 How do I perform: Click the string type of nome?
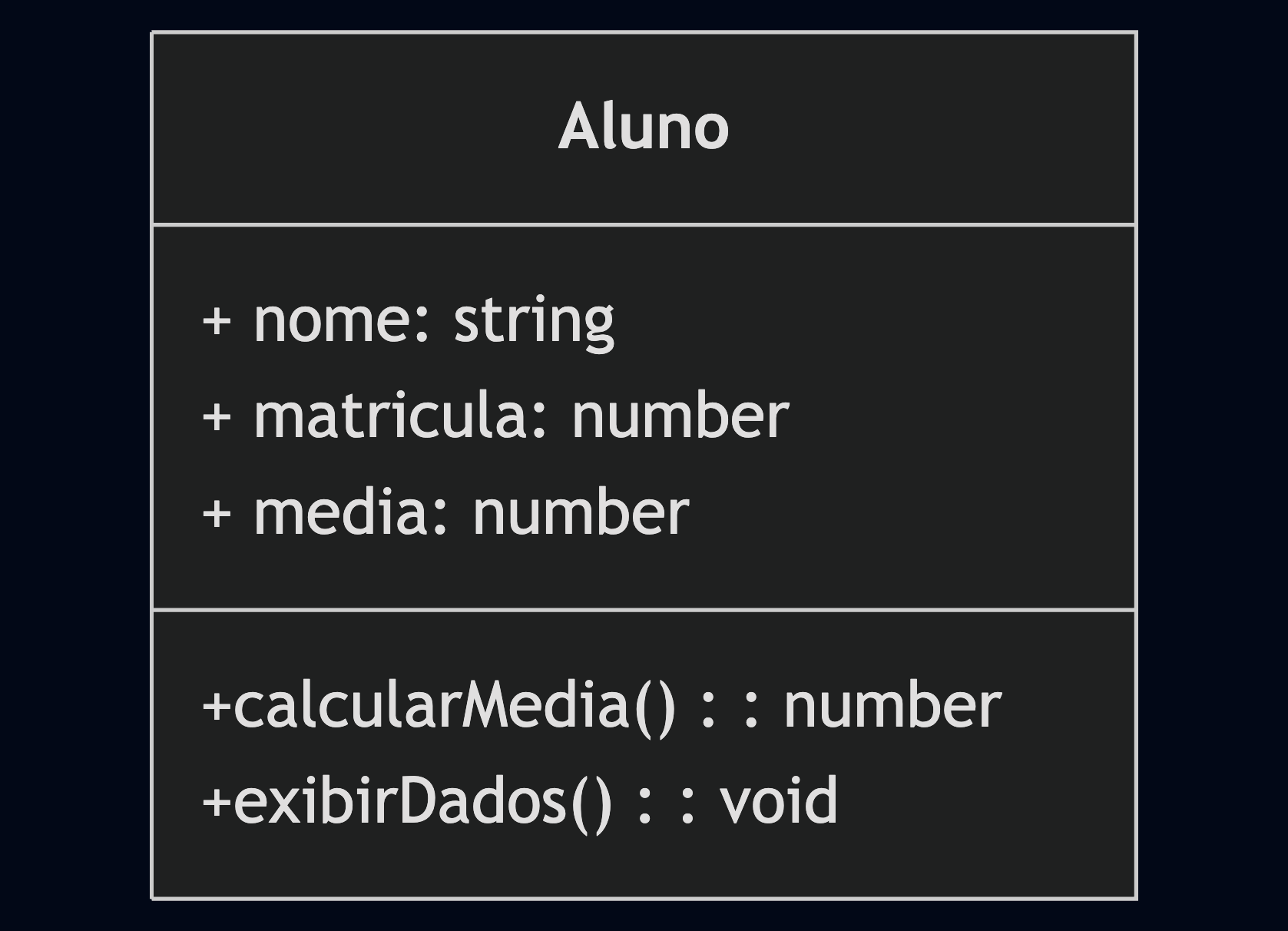coord(534,322)
